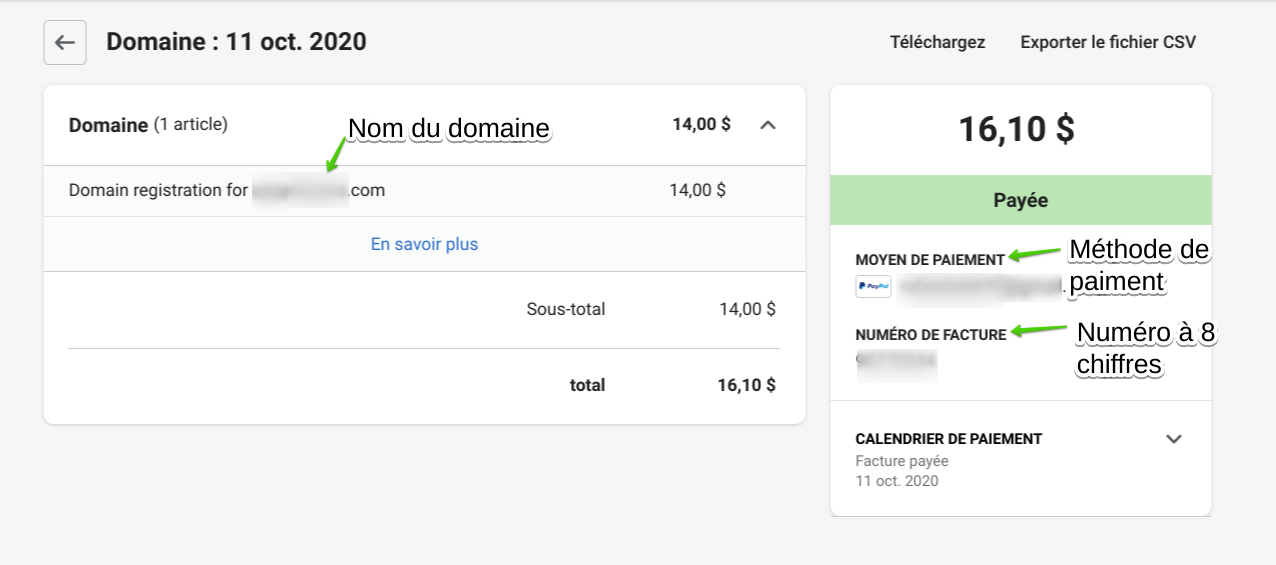Open the En savoir plus link
This screenshot has height=565, width=1276.
click(x=424, y=244)
